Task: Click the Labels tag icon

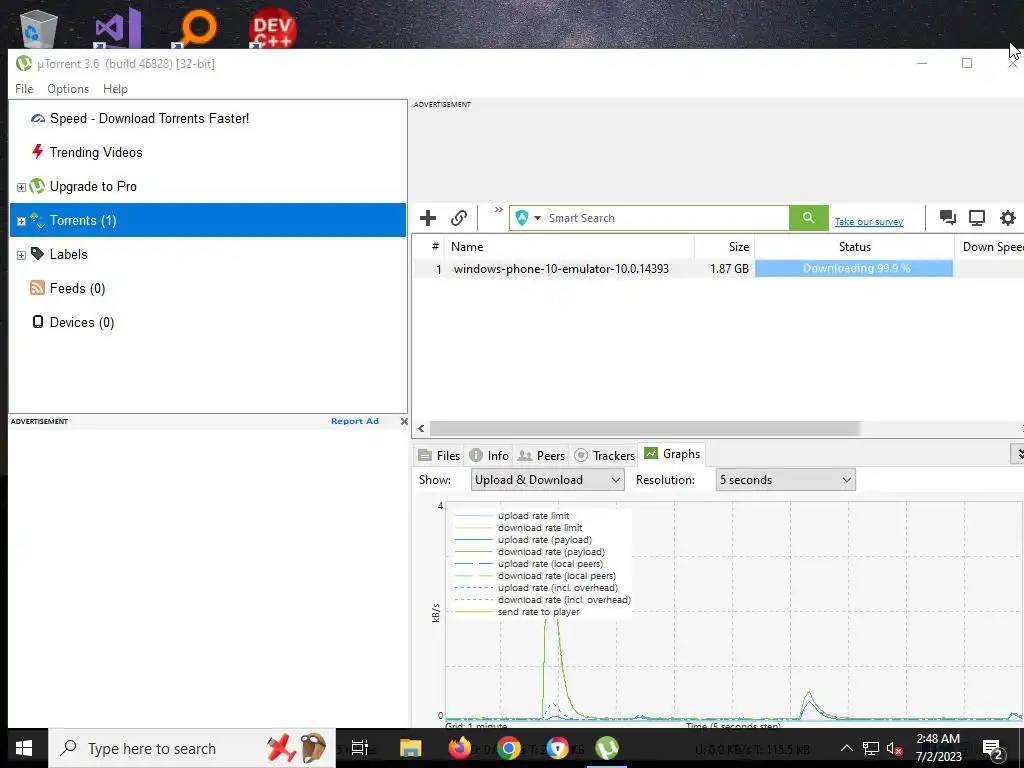Action: [38, 253]
